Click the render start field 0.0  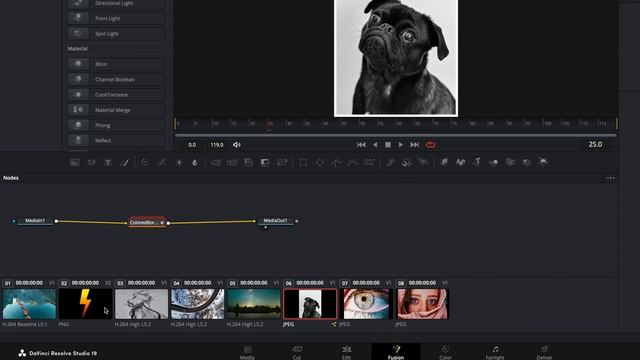click(192, 145)
